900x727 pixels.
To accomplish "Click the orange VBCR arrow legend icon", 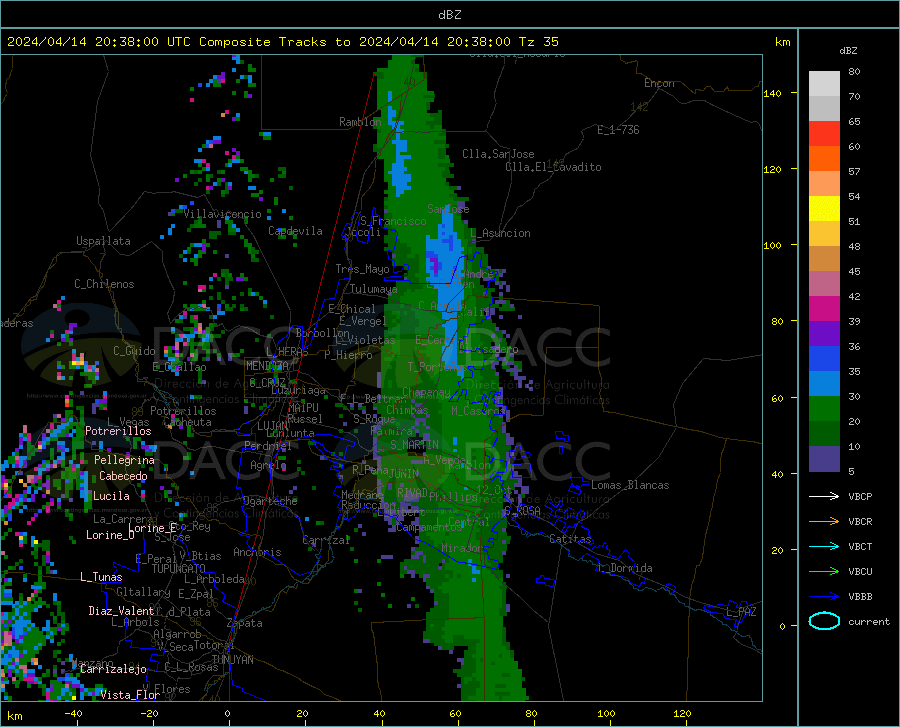I will click(x=824, y=522).
